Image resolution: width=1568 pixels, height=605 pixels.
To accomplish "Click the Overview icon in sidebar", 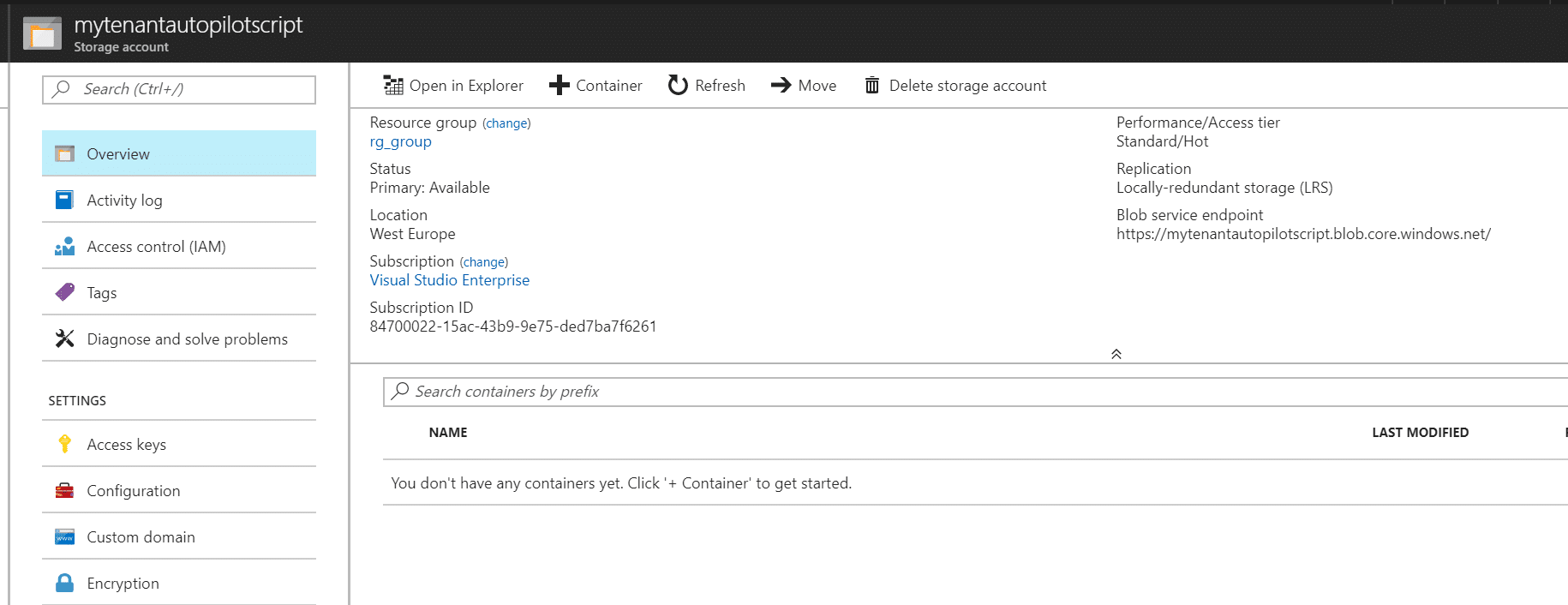I will tap(64, 154).
